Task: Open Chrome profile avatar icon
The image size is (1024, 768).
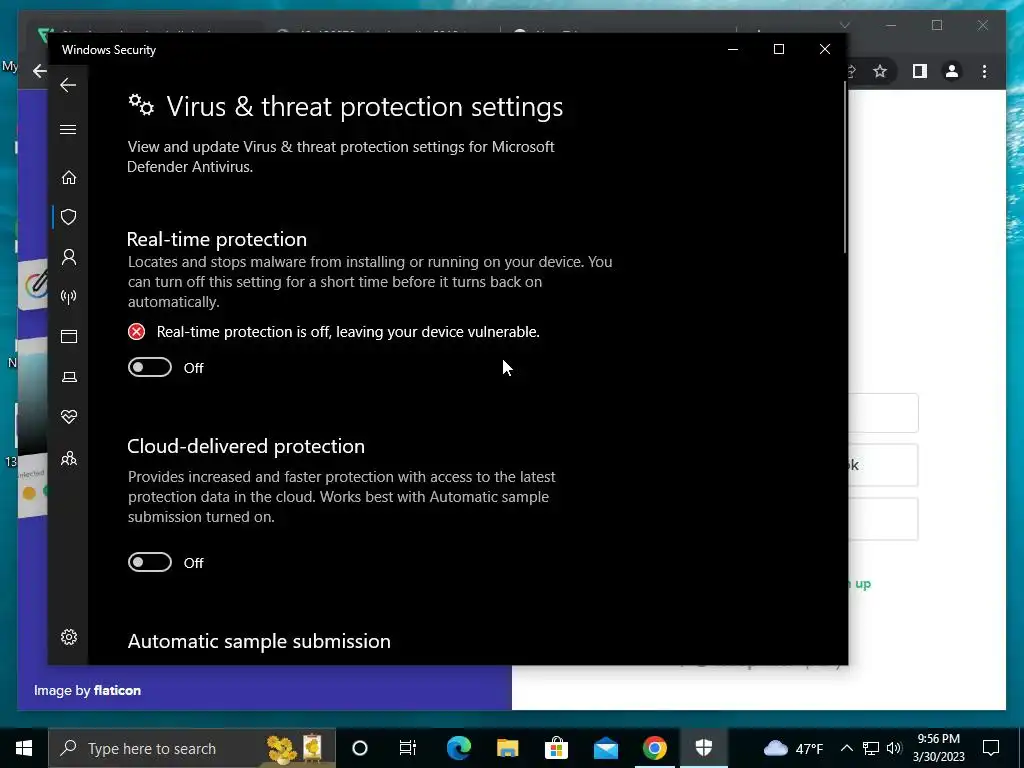Action: pyautogui.click(x=952, y=71)
